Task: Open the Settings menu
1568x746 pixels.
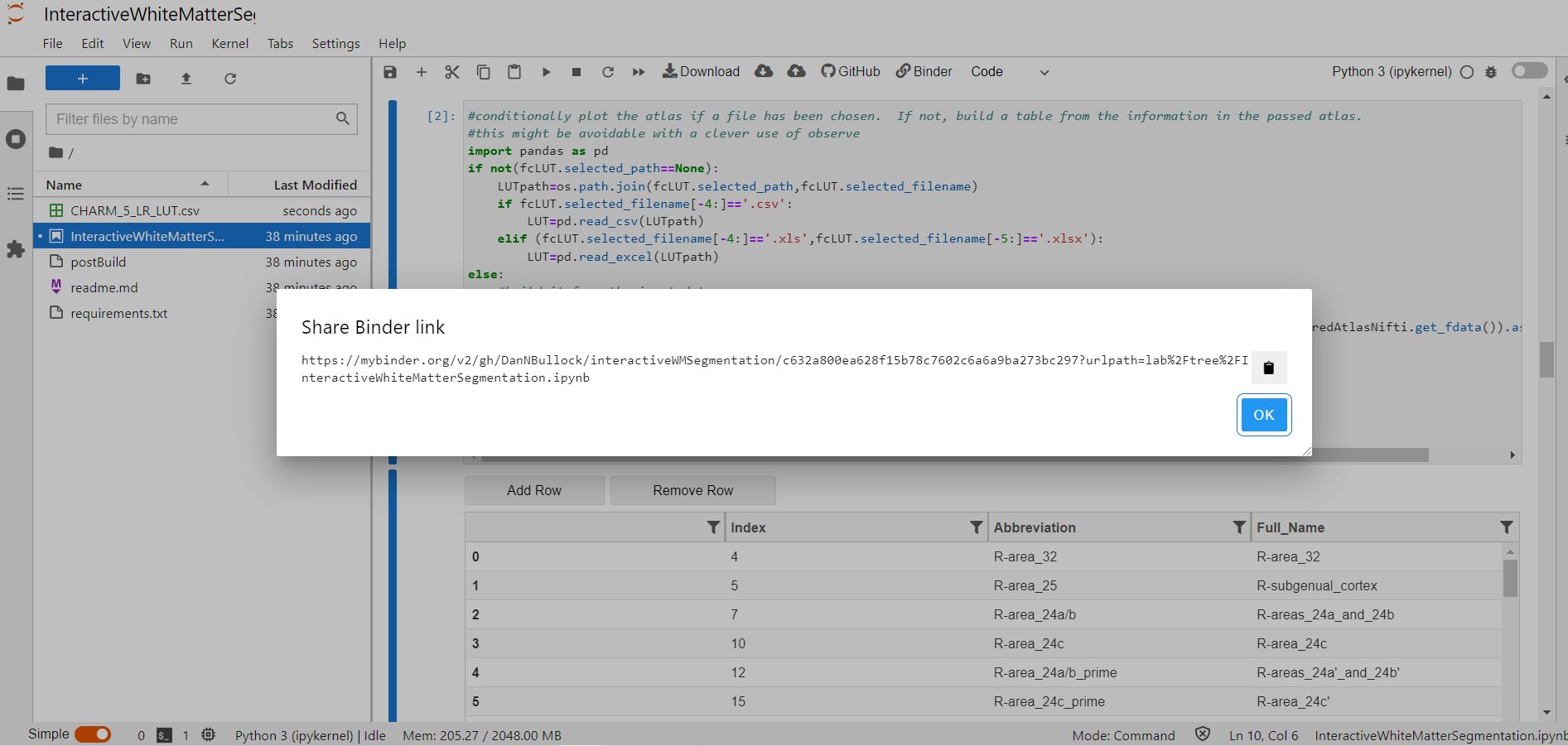Action: pyautogui.click(x=335, y=43)
